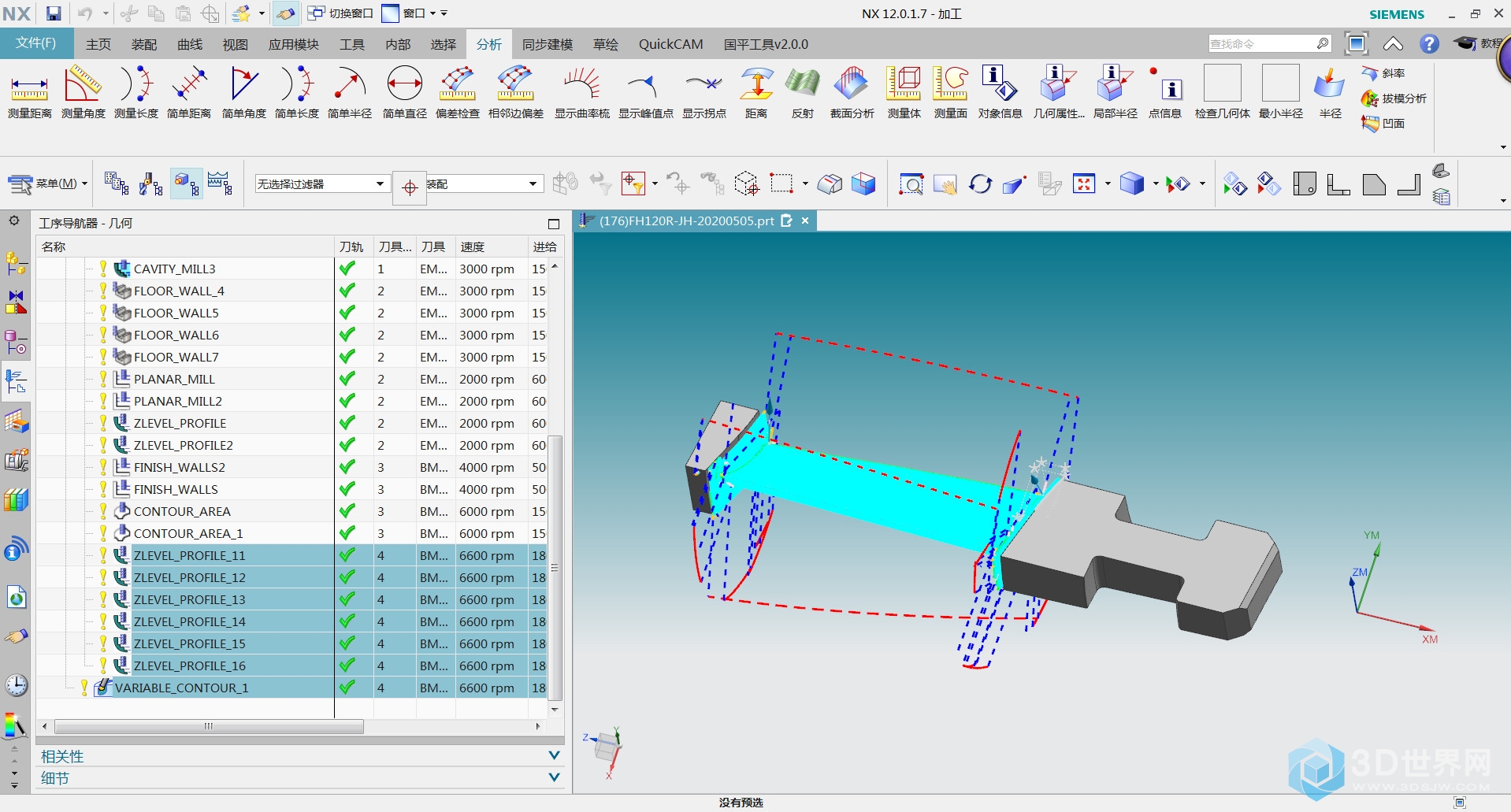Image resolution: width=1511 pixels, height=812 pixels.
Task: Open the 菜单(M) dropdown menu
Action: coord(47,184)
